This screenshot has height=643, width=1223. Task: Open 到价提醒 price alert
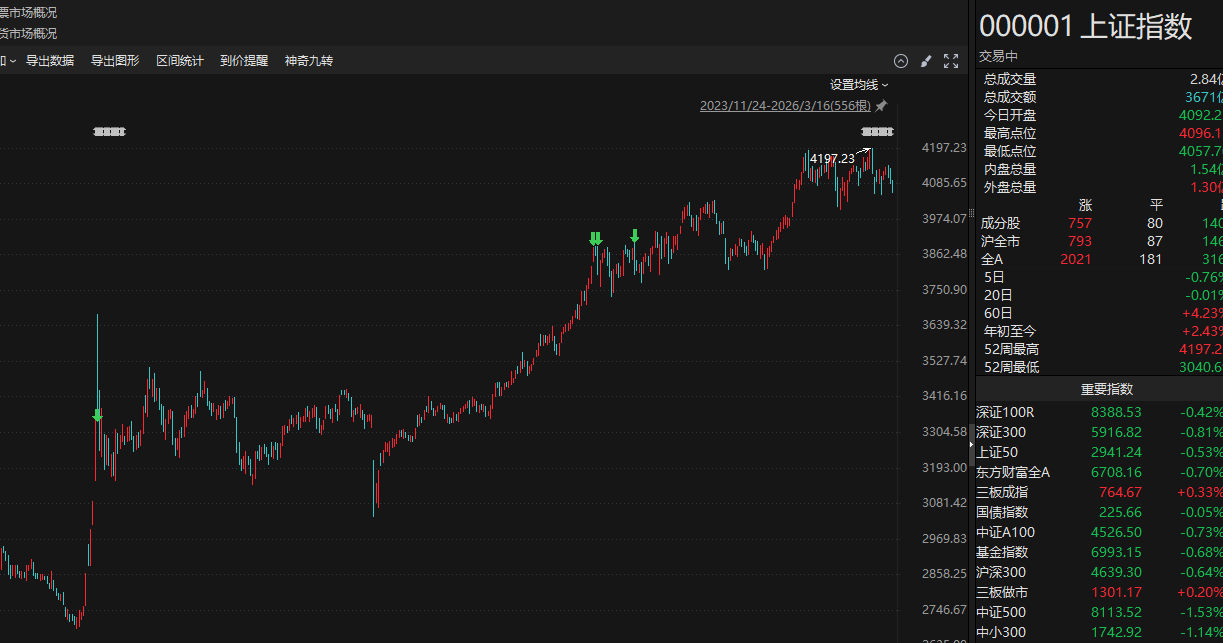click(244, 61)
